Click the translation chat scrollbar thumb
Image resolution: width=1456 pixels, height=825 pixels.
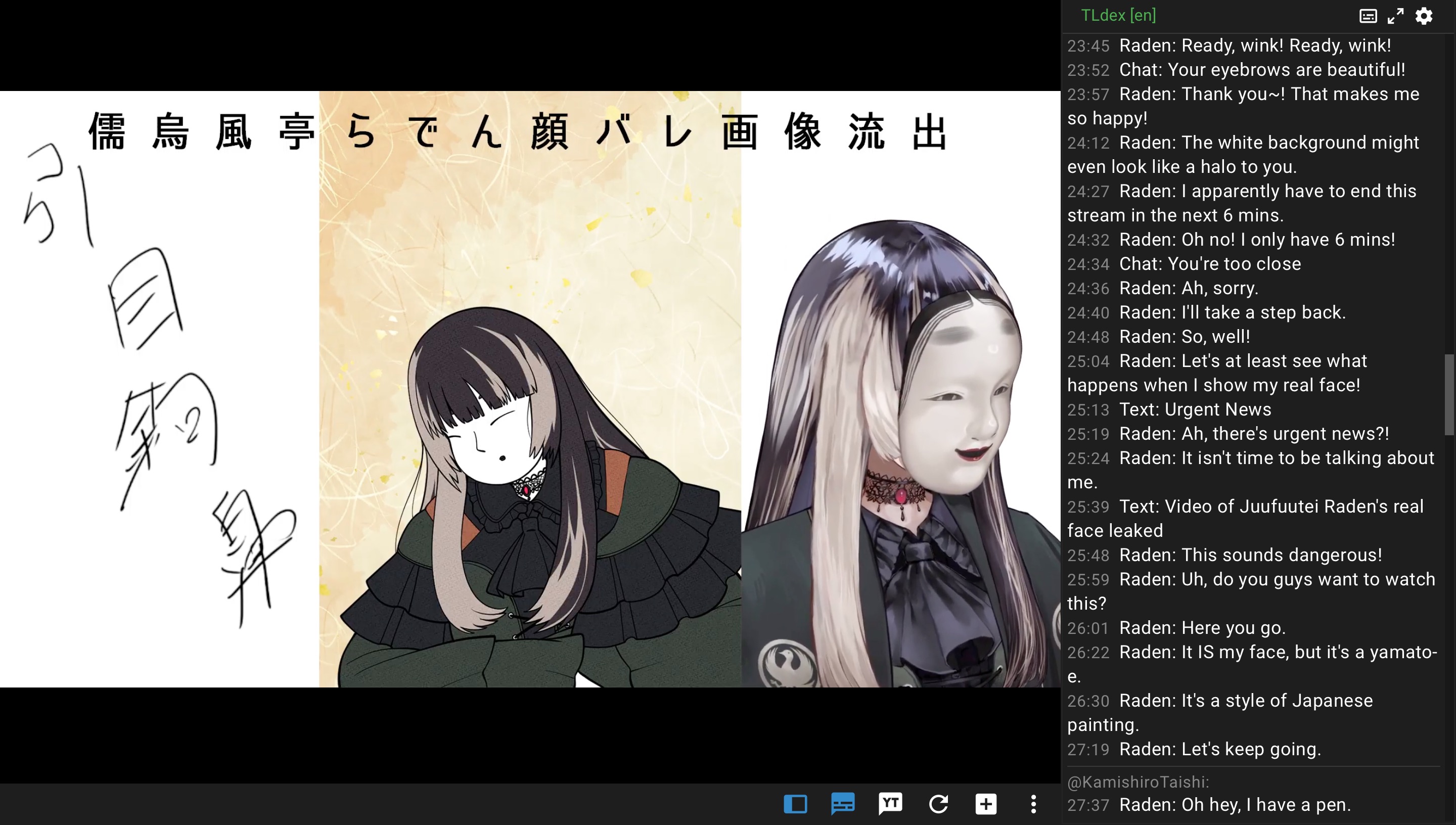(1448, 394)
